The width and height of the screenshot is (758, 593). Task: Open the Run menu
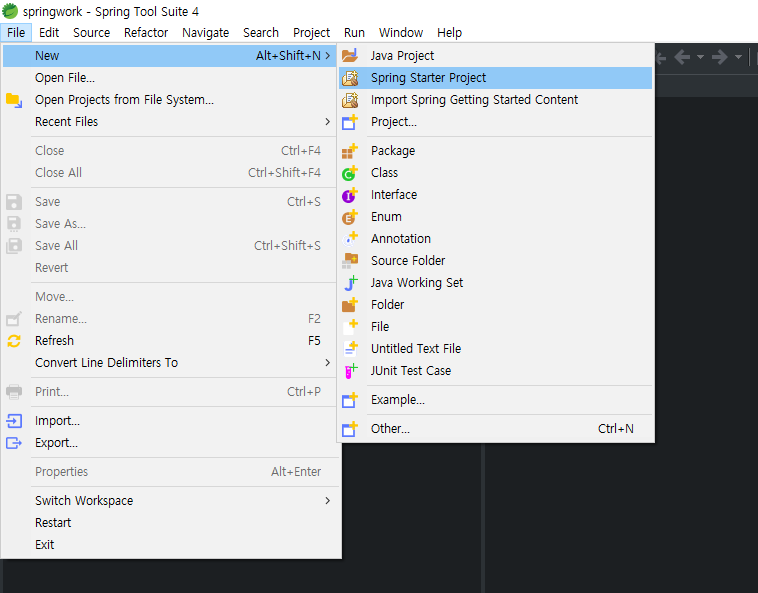(354, 32)
